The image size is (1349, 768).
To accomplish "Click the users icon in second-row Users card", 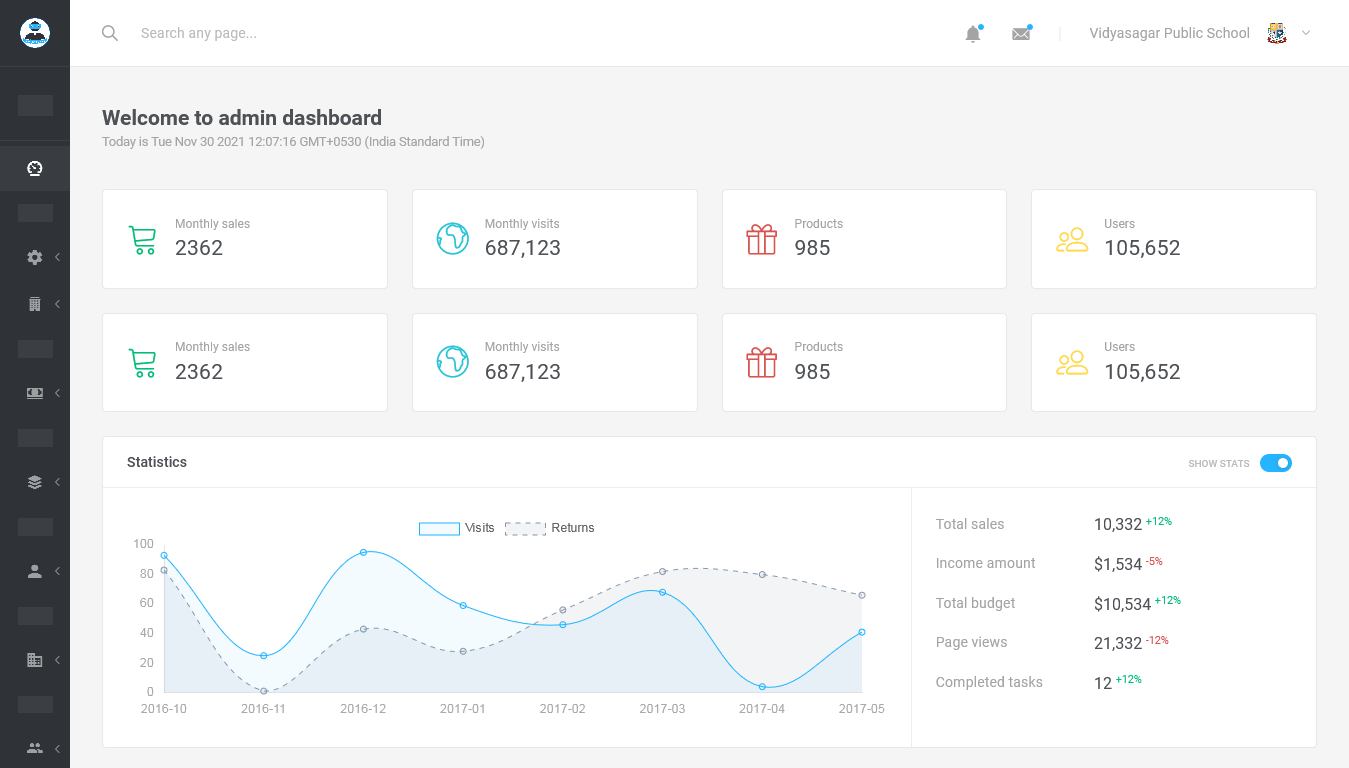I will pyautogui.click(x=1072, y=363).
